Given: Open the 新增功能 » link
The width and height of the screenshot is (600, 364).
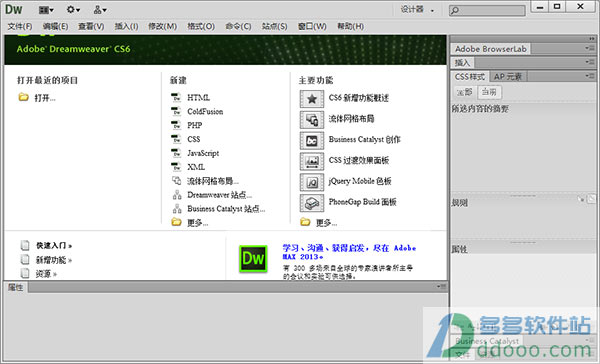Looking at the screenshot, I should (54, 260).
